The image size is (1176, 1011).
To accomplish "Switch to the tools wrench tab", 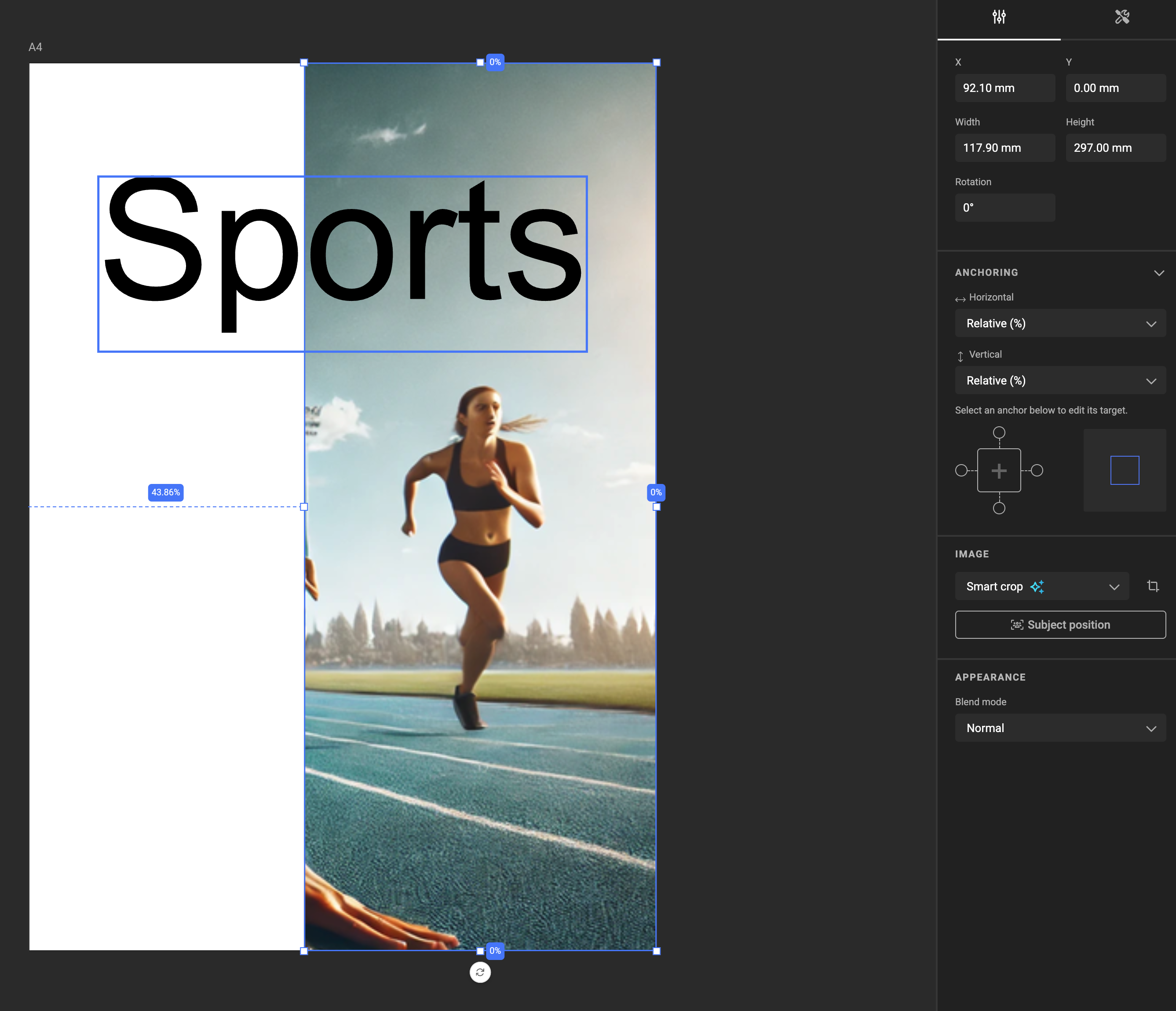I will coord(1121,17).
